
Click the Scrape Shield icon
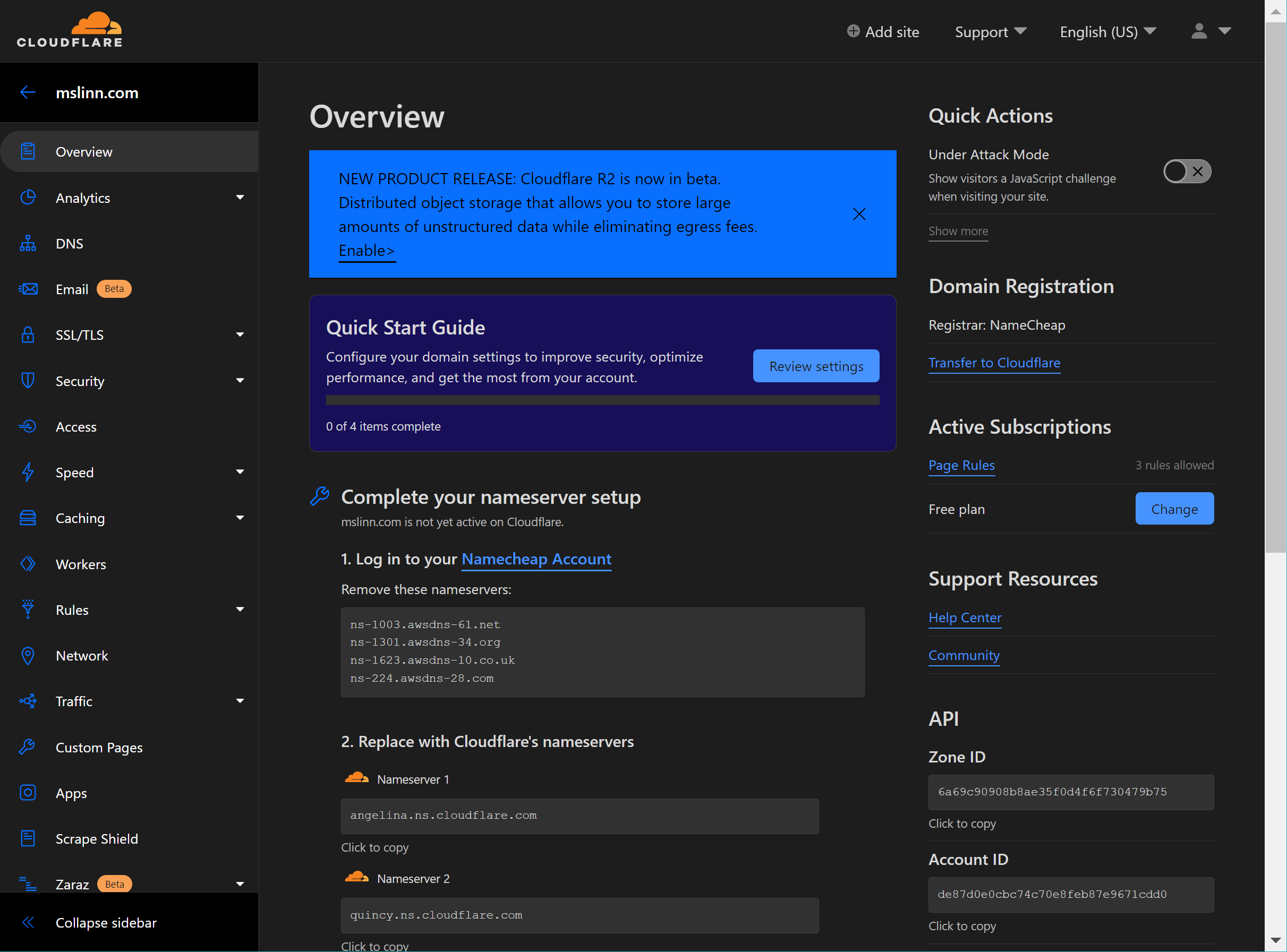28,838
